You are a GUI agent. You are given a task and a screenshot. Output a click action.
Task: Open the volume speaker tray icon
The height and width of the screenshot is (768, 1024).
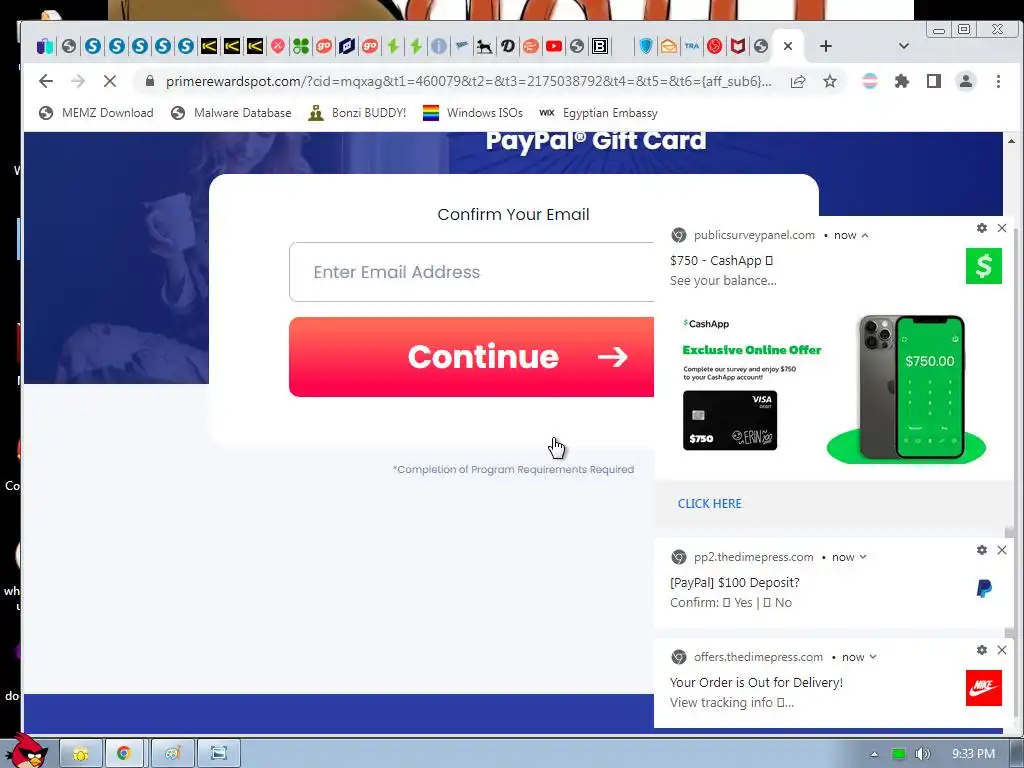tap(922, 754)
